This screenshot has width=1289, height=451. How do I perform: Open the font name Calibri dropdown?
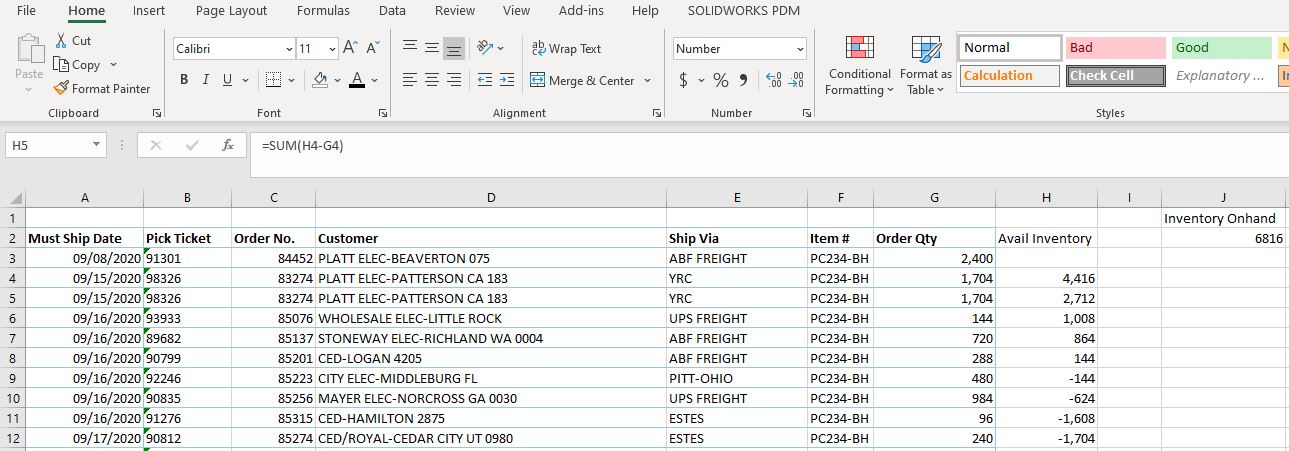point(289,48)
